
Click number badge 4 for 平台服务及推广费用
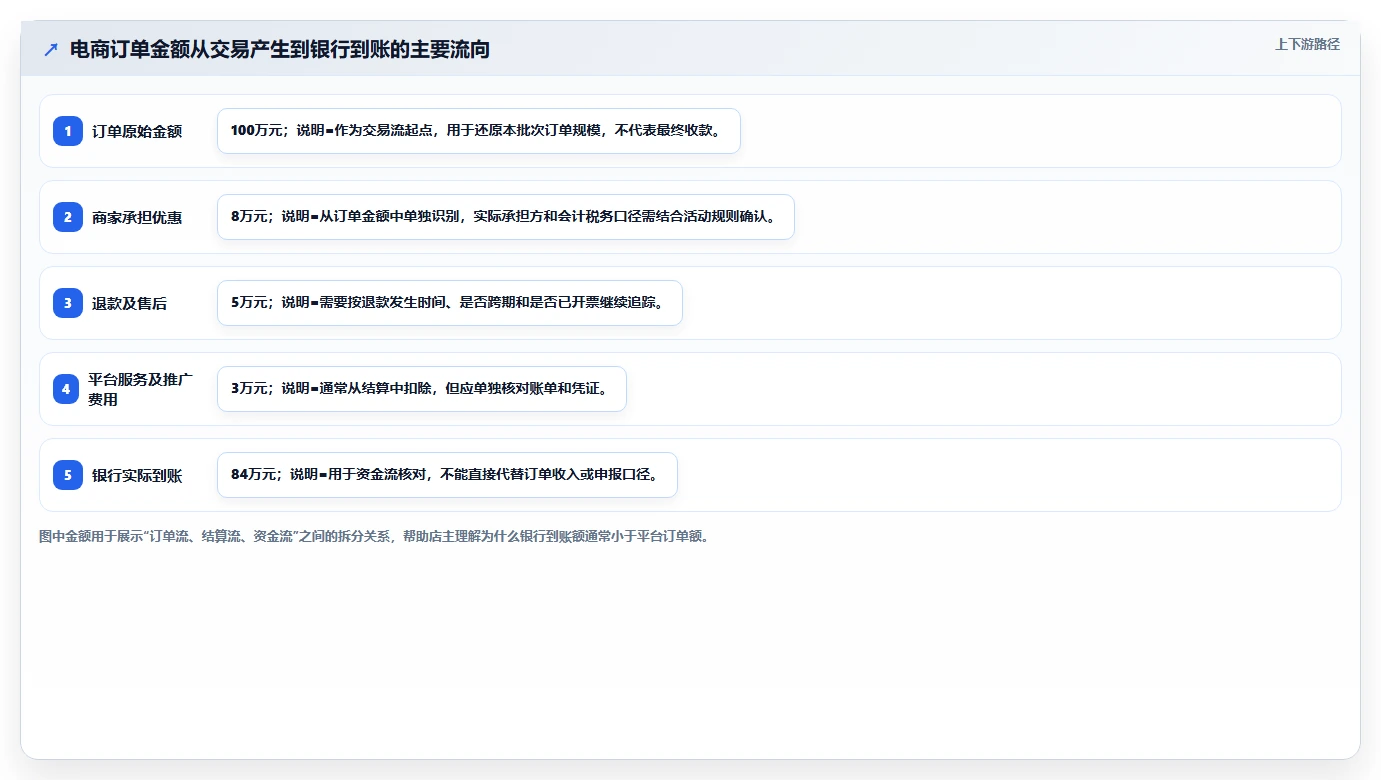[x=66, y=389]
